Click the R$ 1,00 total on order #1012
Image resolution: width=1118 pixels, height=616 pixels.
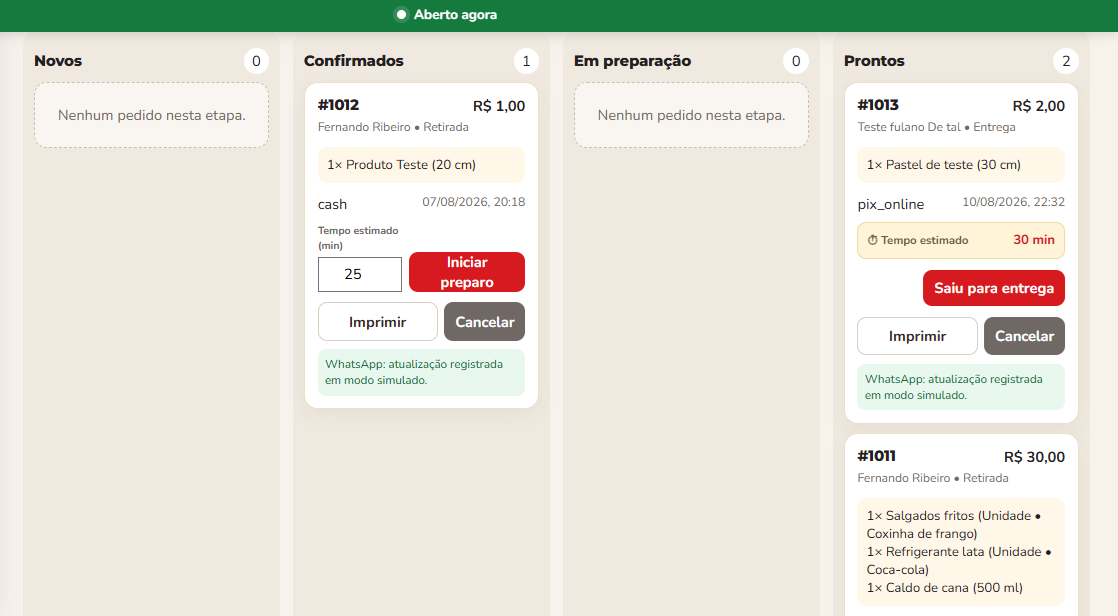coord(499,106)
